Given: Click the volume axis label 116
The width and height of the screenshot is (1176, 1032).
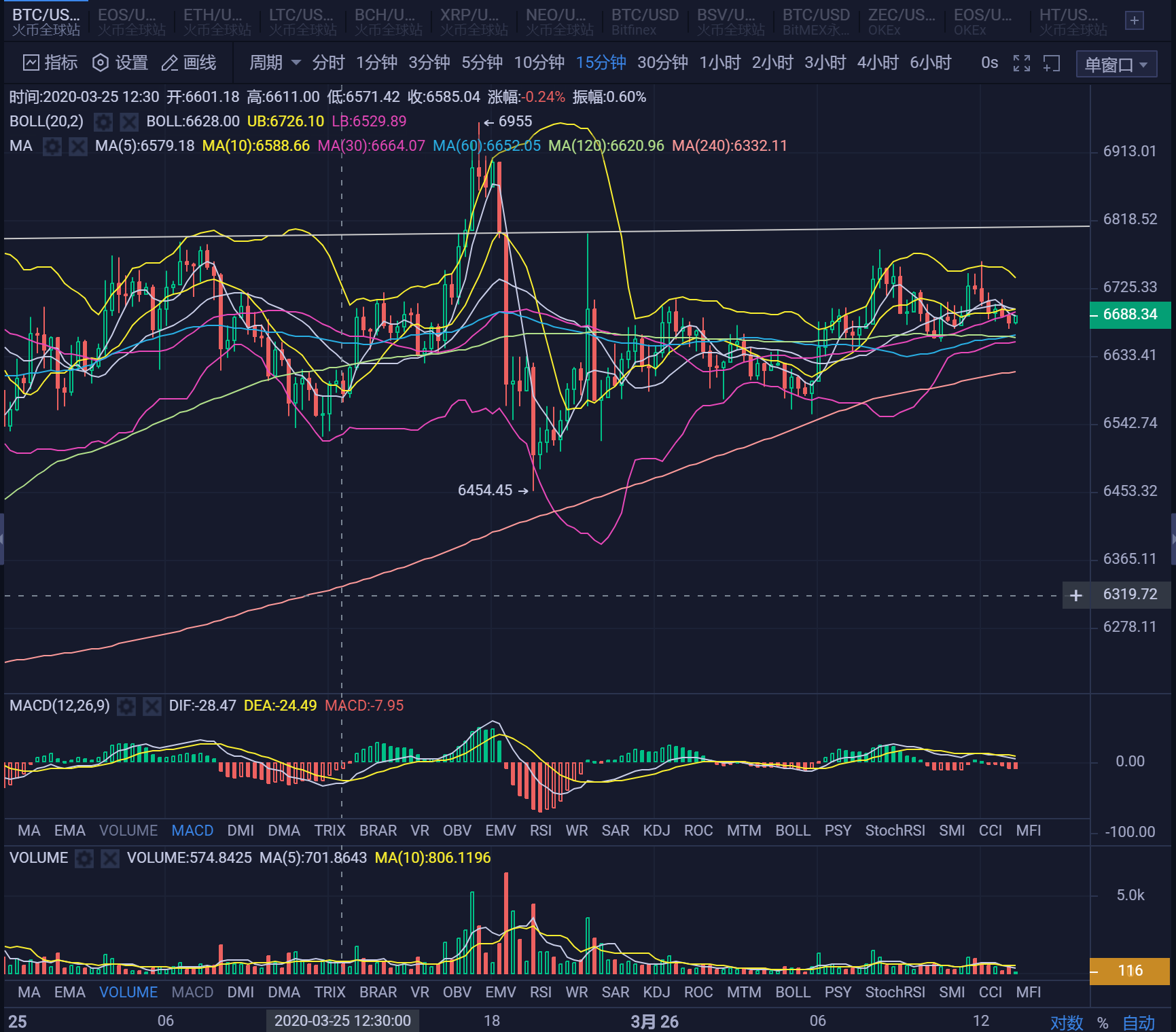Looking at the screenshot, I should tap(1130, 971).
